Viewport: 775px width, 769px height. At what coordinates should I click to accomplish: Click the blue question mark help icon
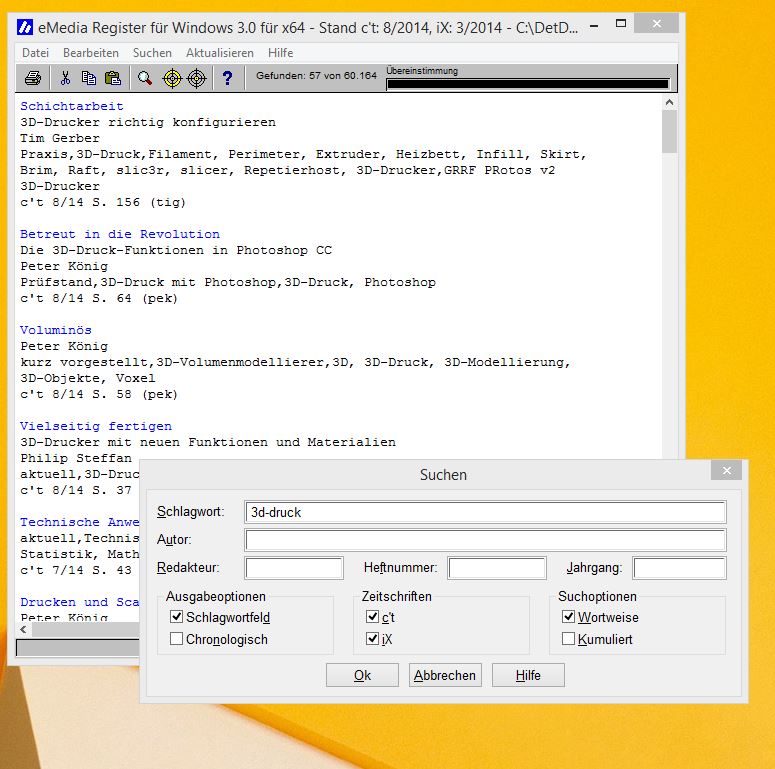pos(227,78)
